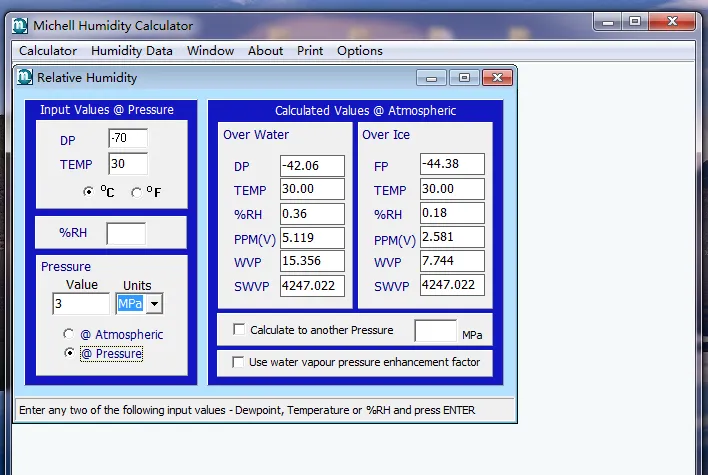Viewport: 708px width, 475px height.
Task: Enable Use water vapour pressure enhancement factor
Action: 238,362
